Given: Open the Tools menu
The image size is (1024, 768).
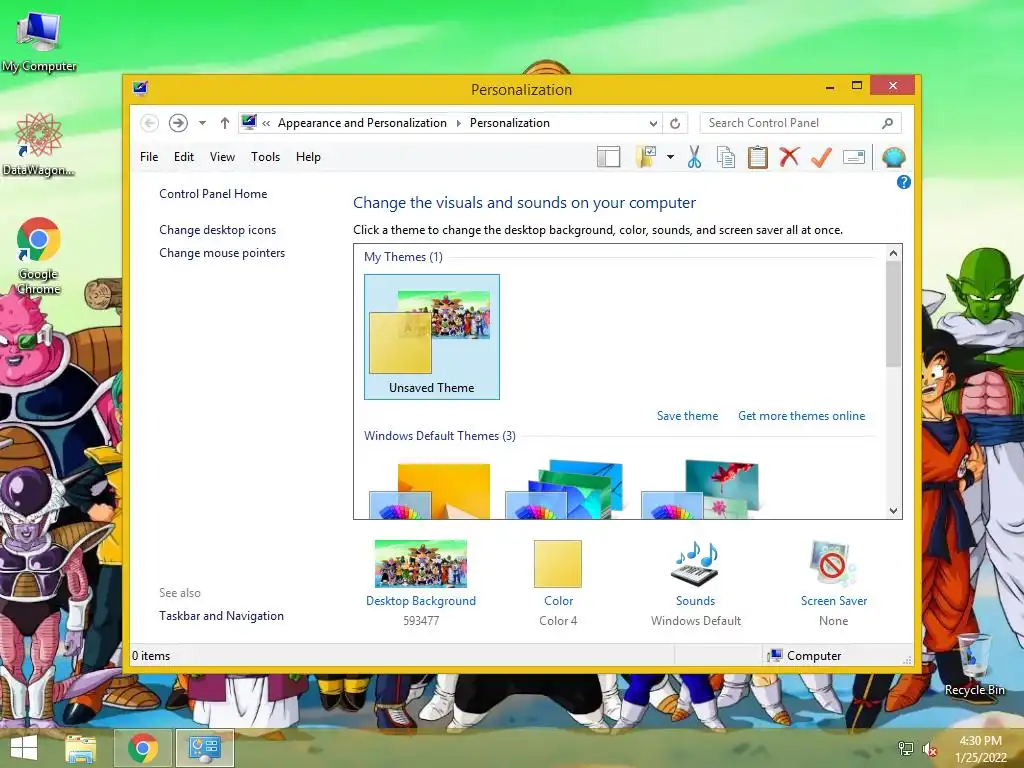Looking at the screenshot, I should (x=265, y=157).
